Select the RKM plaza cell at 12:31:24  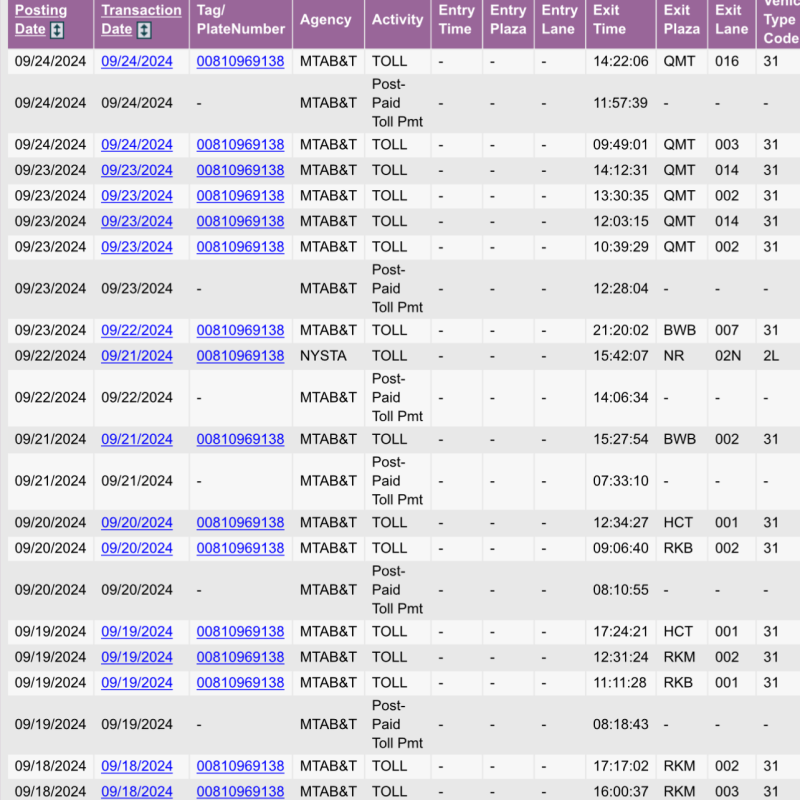[x=682, y=657]
